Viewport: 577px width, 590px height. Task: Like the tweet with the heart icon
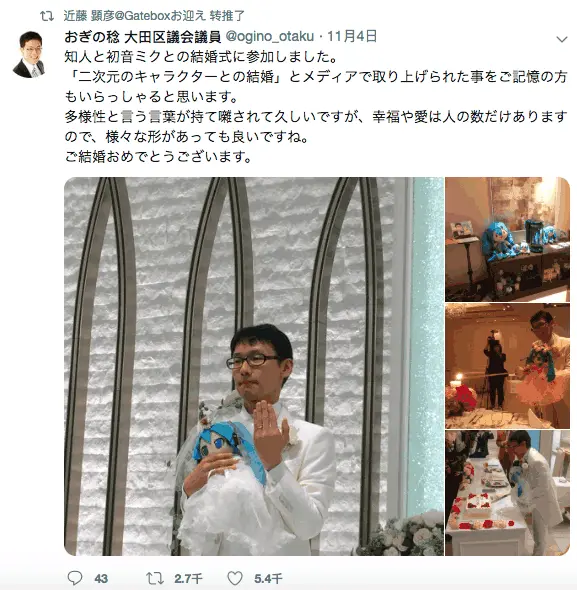click(235, 578)
